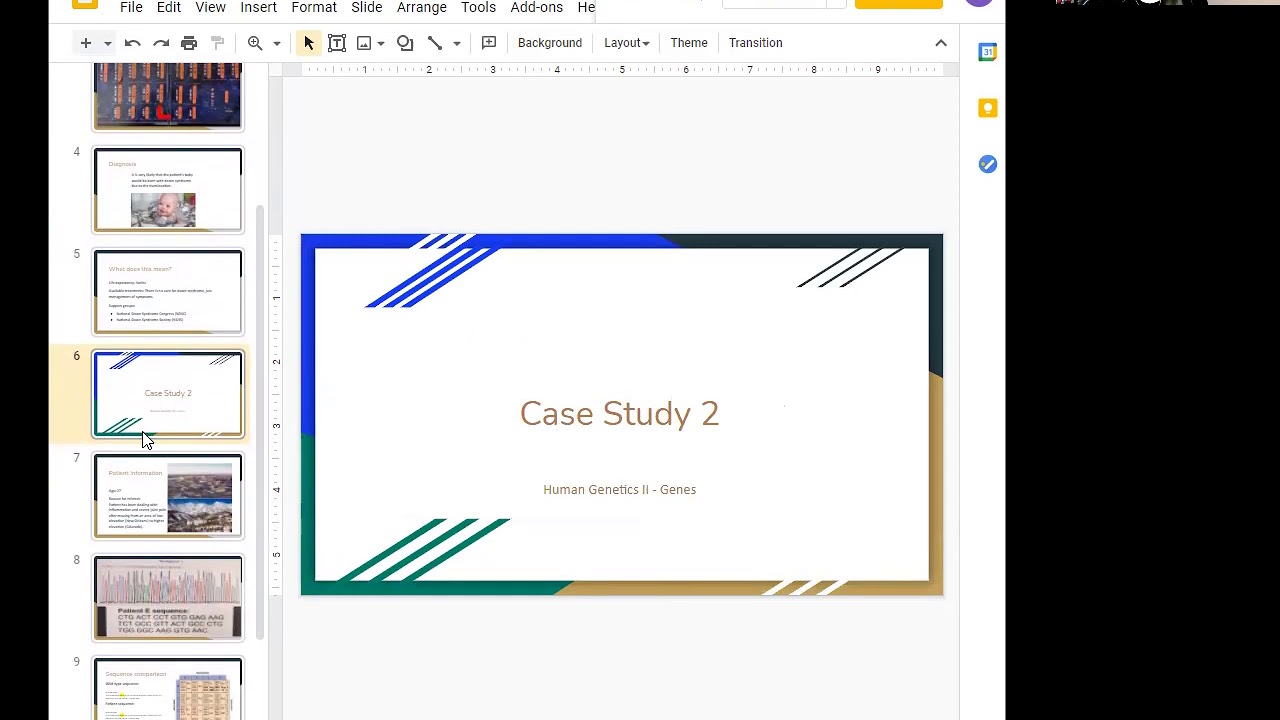
Task: Select the slide 3 thumbnail with the blue grid image
Action: [x=168, y=97]
